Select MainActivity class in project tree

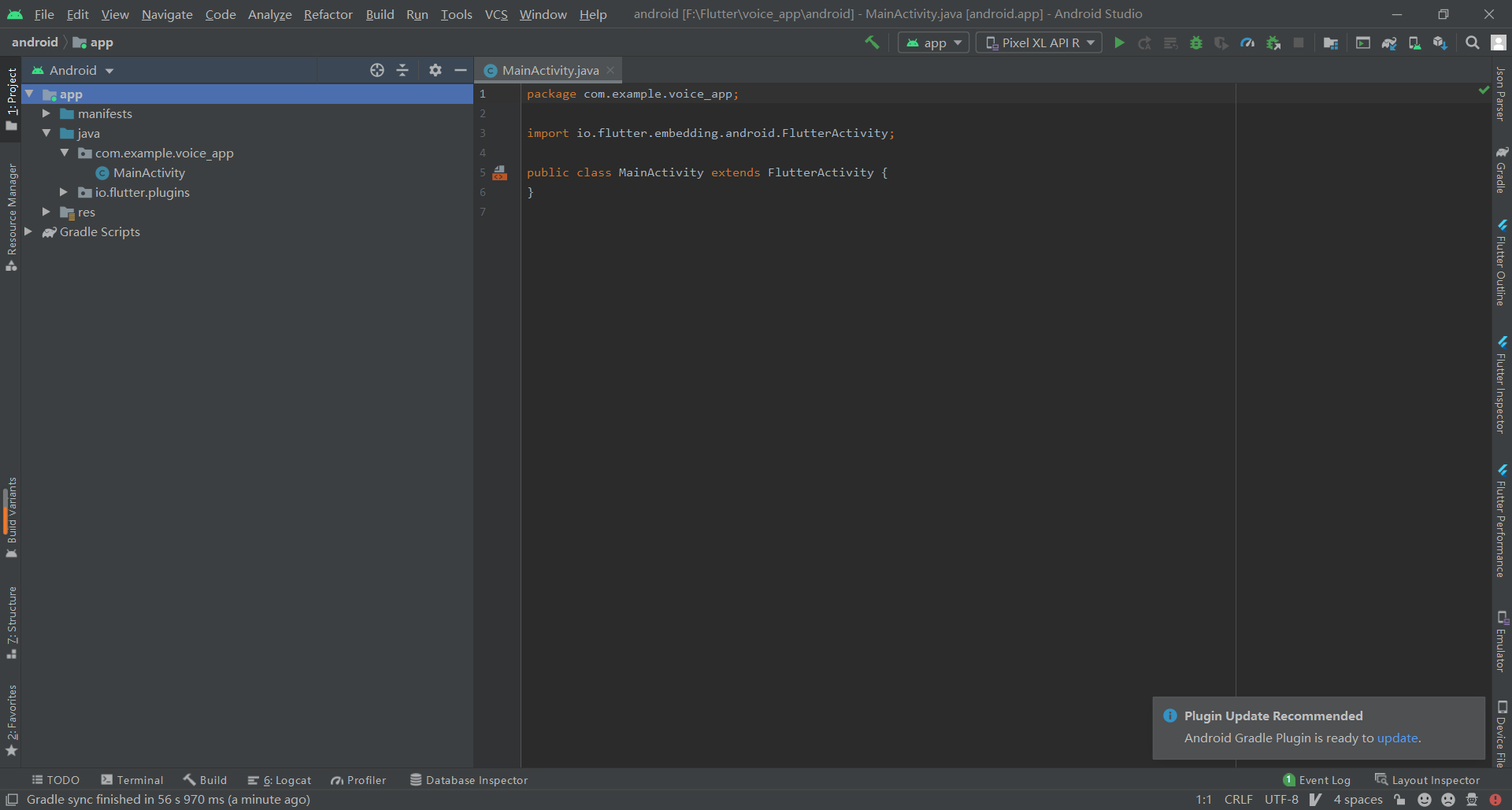(149, 172)
